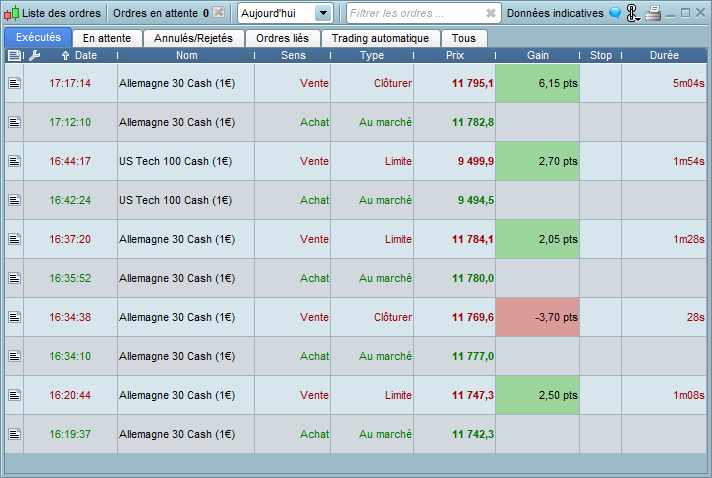
Task: Click the Ordres en attente counter label
Action: (x=161, y=13)
